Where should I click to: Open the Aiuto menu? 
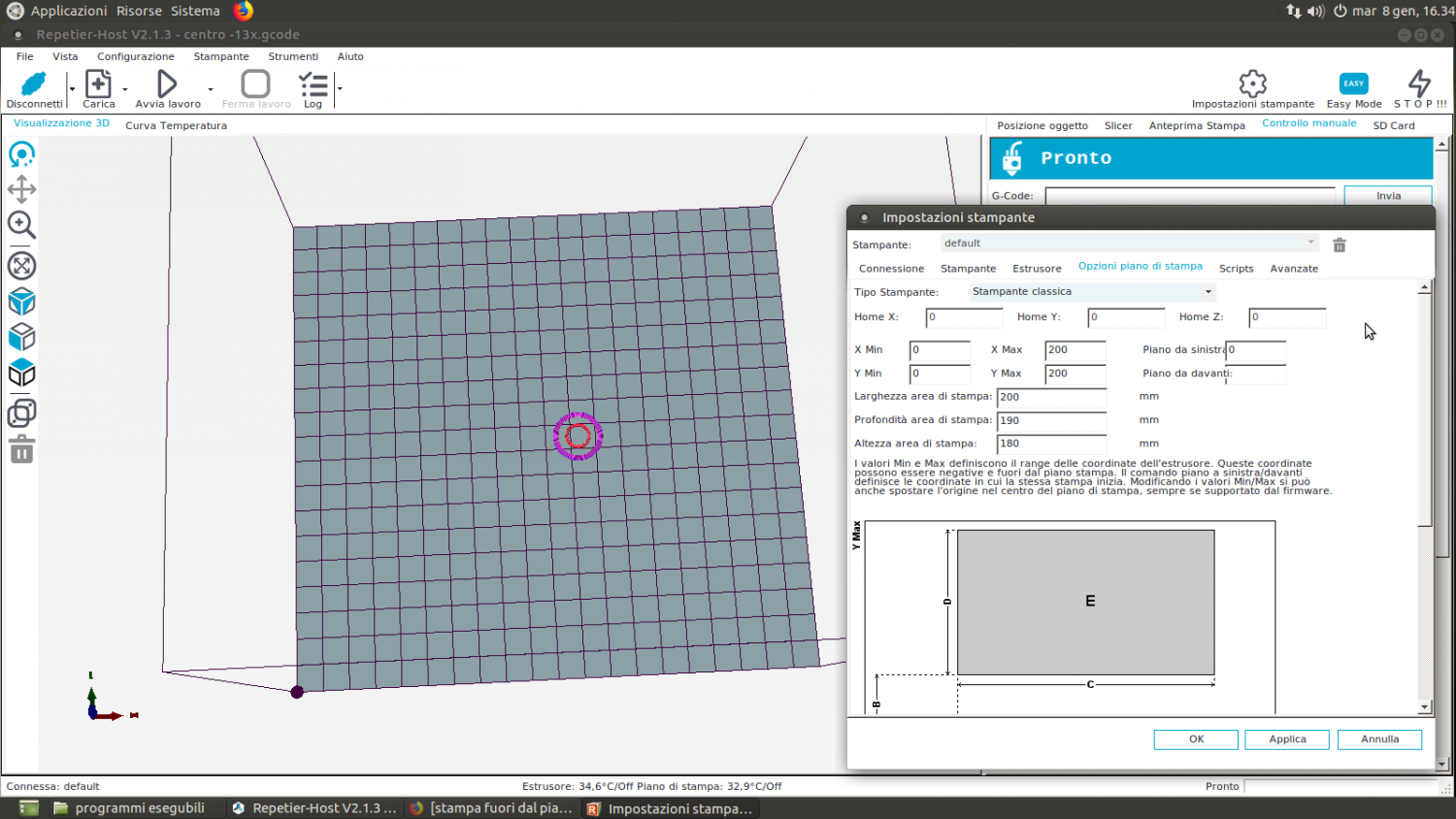(x=350, y=56)
